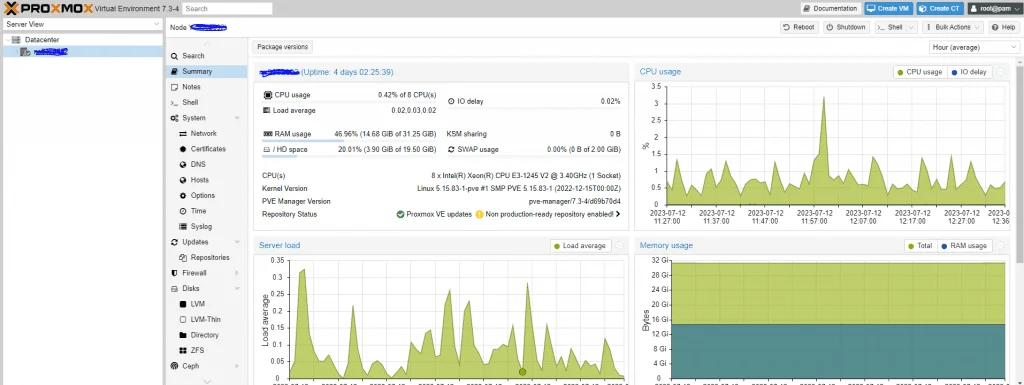This screenshot has height=385, width=1024.
Task: Expand repository status details chevron
Action: 618,214
